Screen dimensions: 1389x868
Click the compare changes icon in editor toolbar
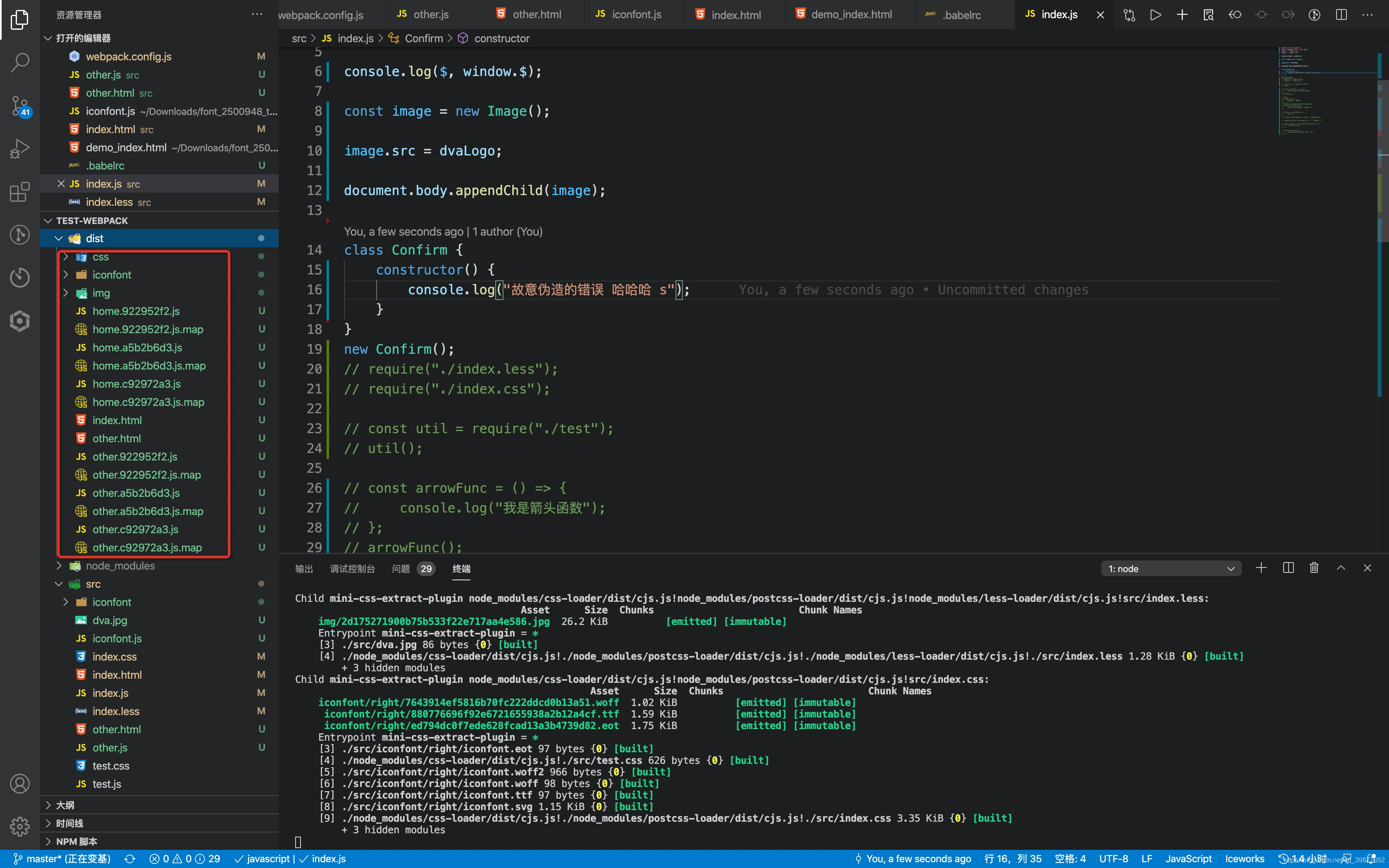[x=1129, y=15]
